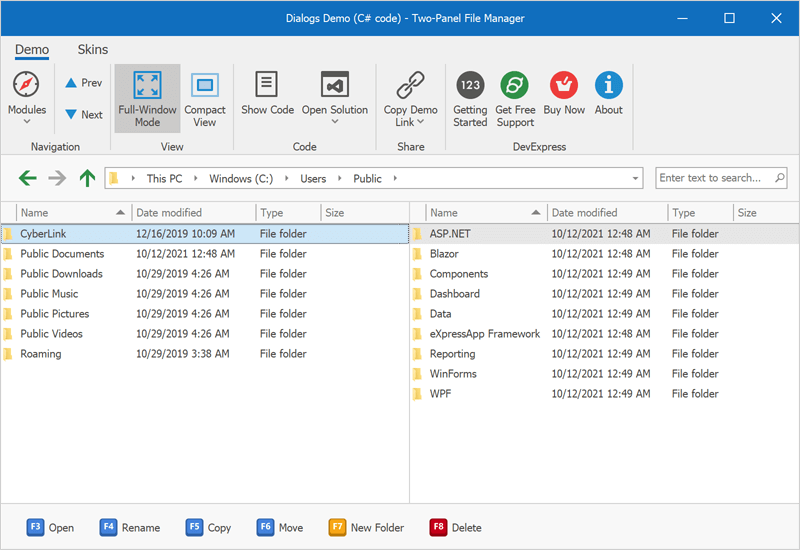Image resolution: width=800 pixels, height=550 pixels.
Task: Click the green back arrow
Action: point(27,178)
